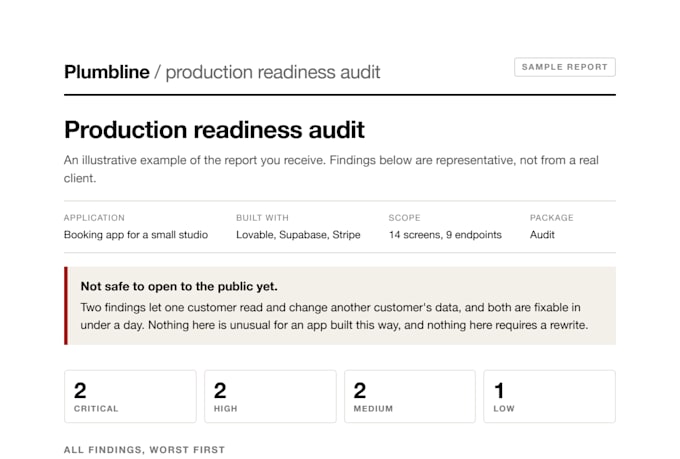Viewport: 680px width, 459px height.
Task: Click the Sample Report badge
Action: point(565,67)
